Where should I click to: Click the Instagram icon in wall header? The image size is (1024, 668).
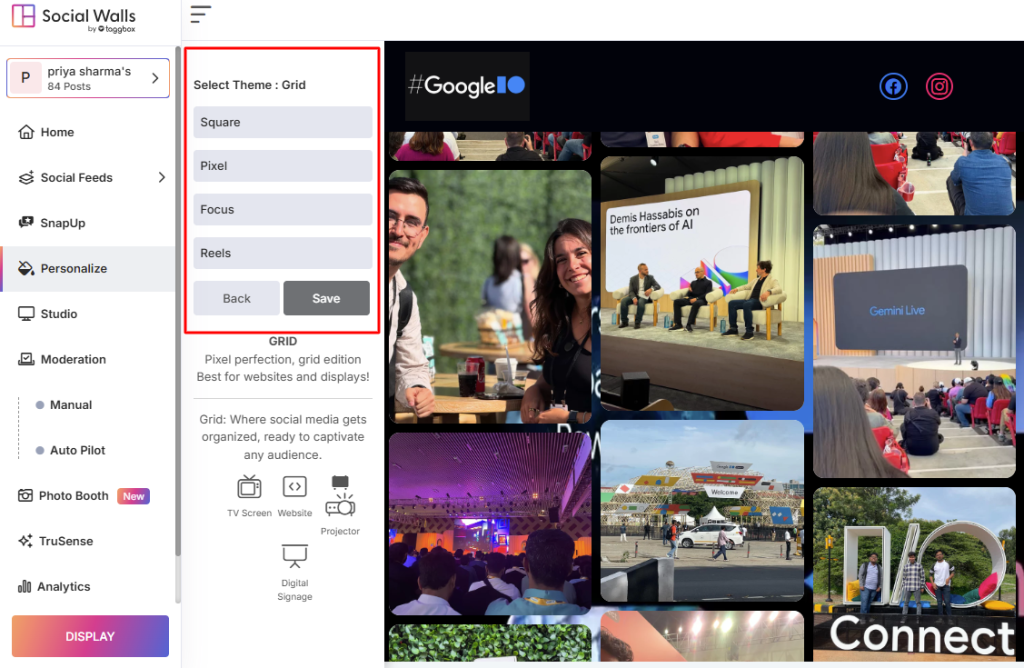coord(939,87)
